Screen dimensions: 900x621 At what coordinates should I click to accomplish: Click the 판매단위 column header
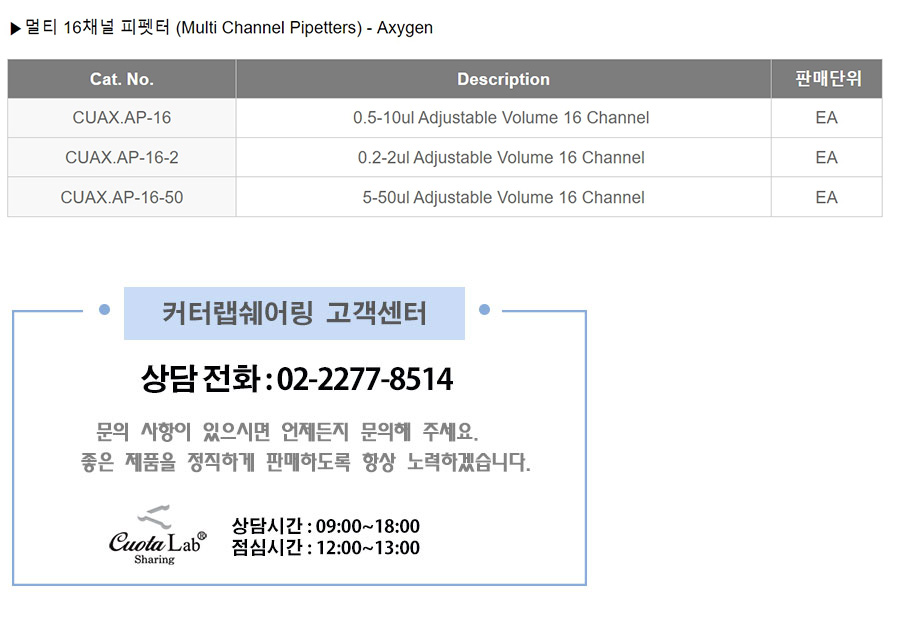tap(826, 79)
